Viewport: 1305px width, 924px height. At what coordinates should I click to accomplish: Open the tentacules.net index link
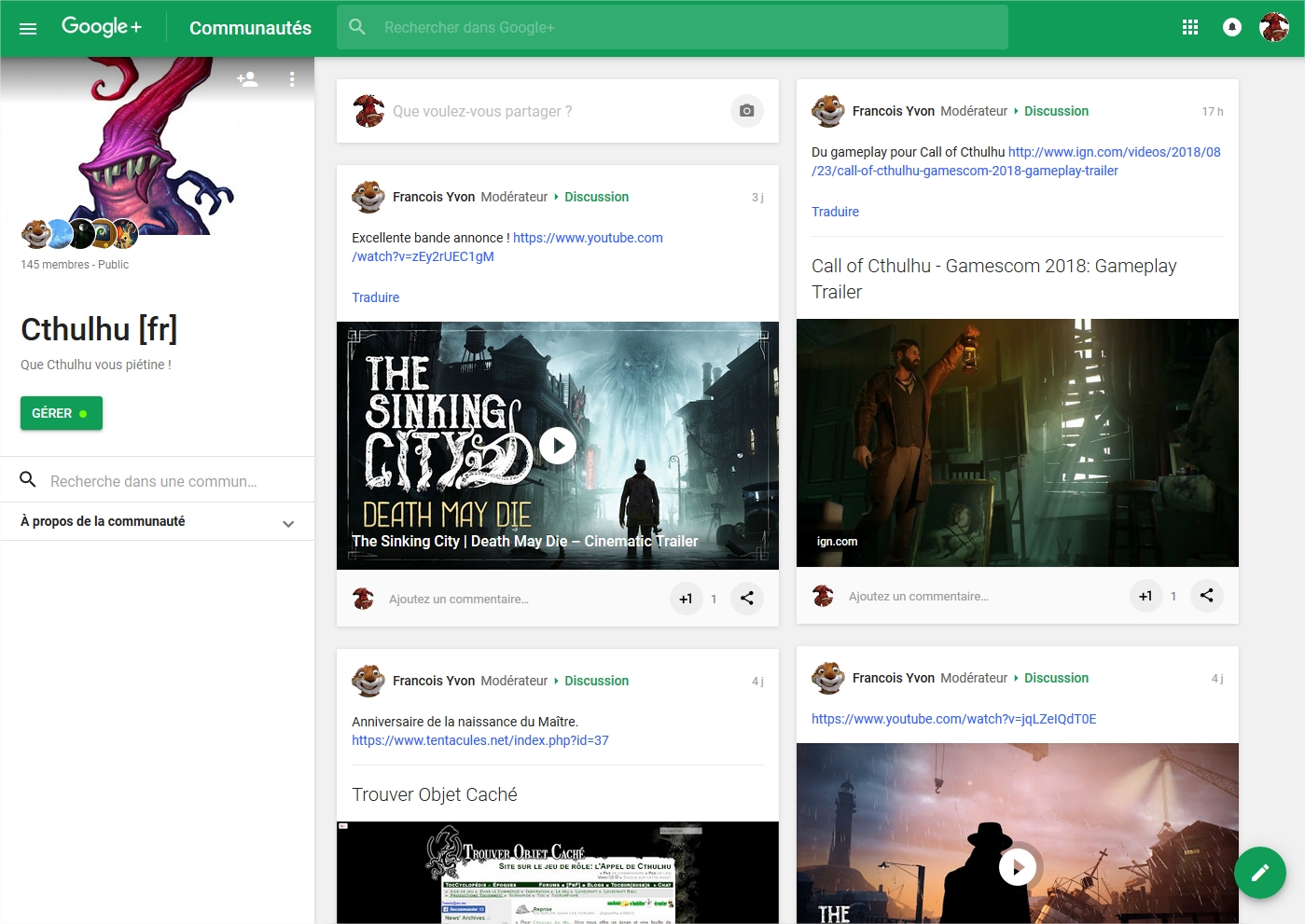click(x=480, y=740)
